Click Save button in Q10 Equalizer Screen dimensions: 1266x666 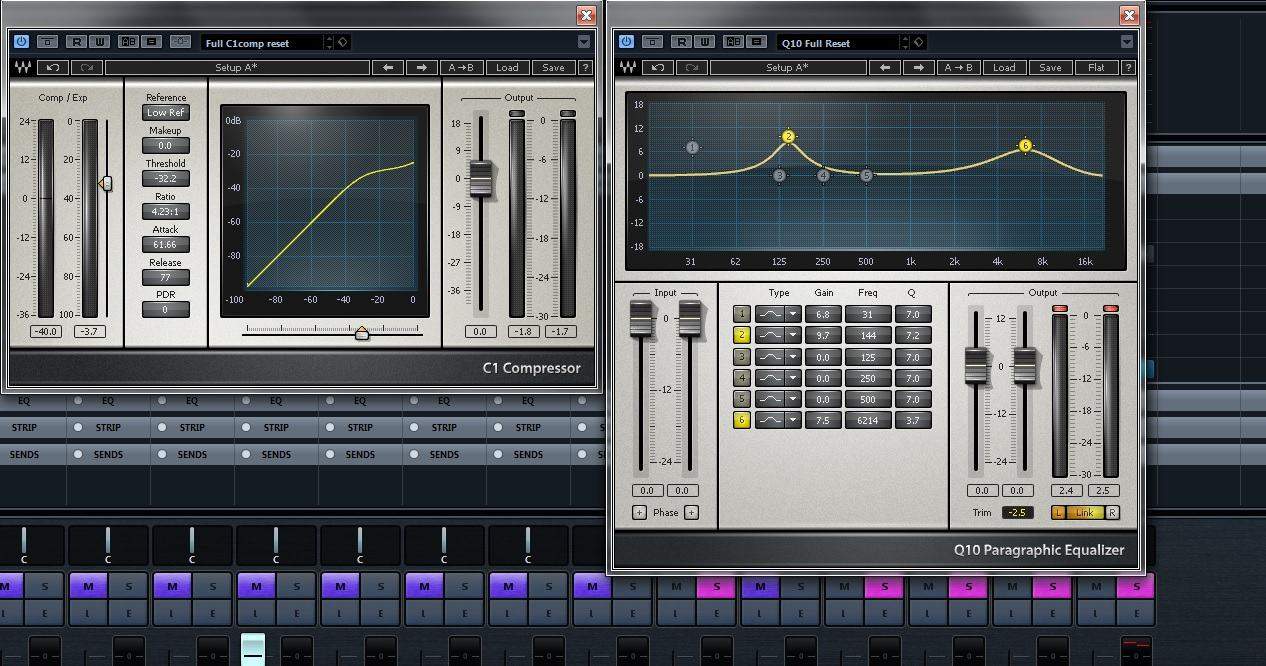click(x=1050, y=68)
